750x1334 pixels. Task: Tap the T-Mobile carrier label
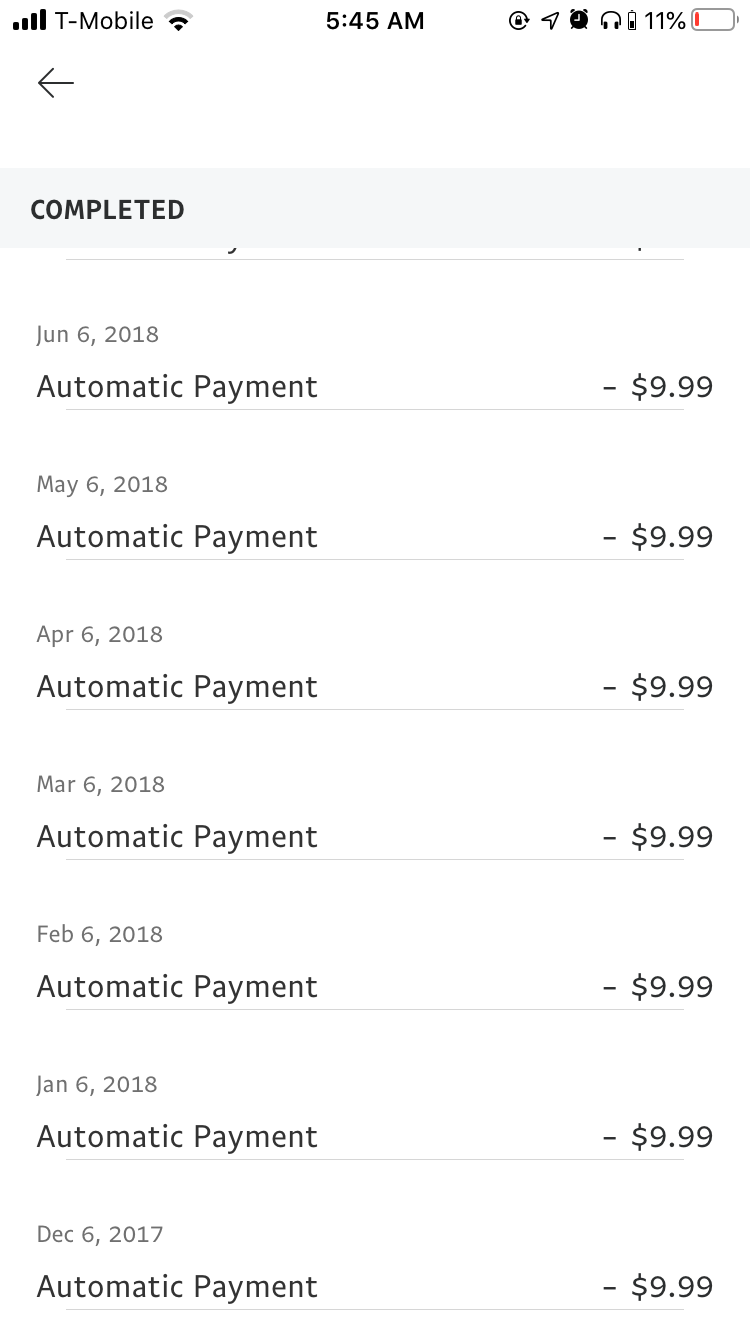[x=106, y=21]
